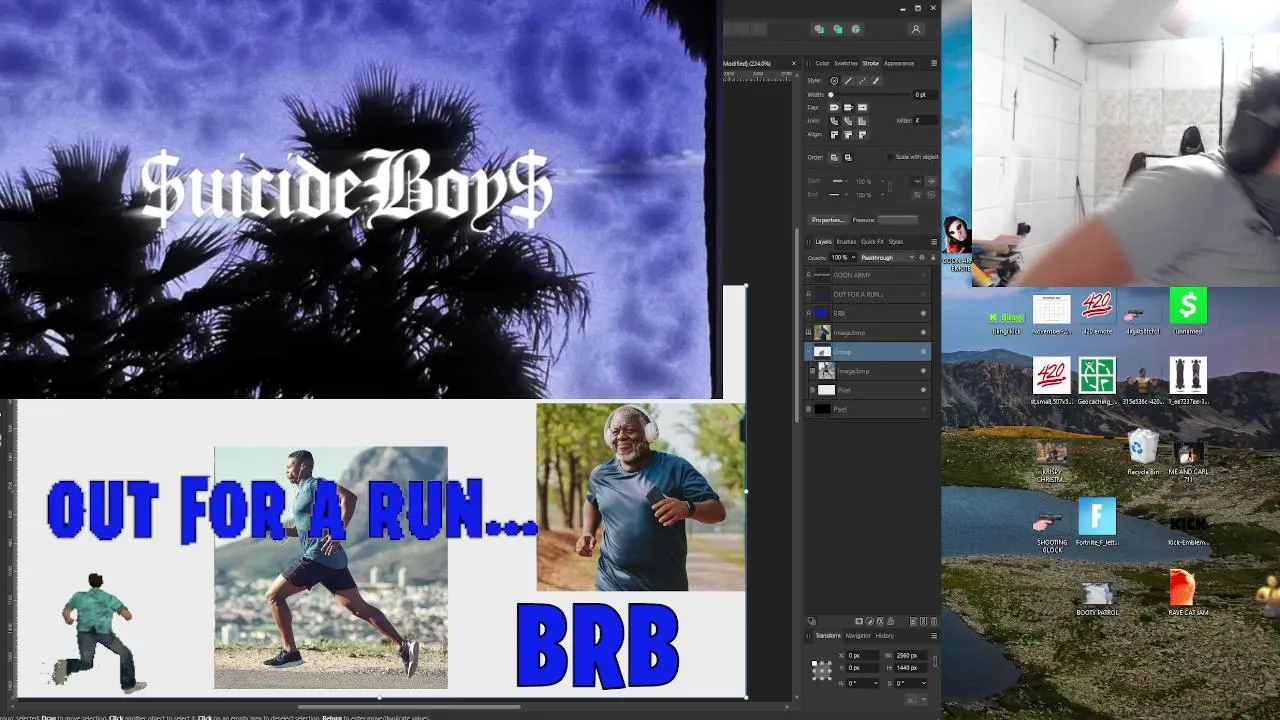Viewport: 1280px width, 720px height.
Task: Toggle visibility of bottom black Pixel layer
Action: point(923,409)
